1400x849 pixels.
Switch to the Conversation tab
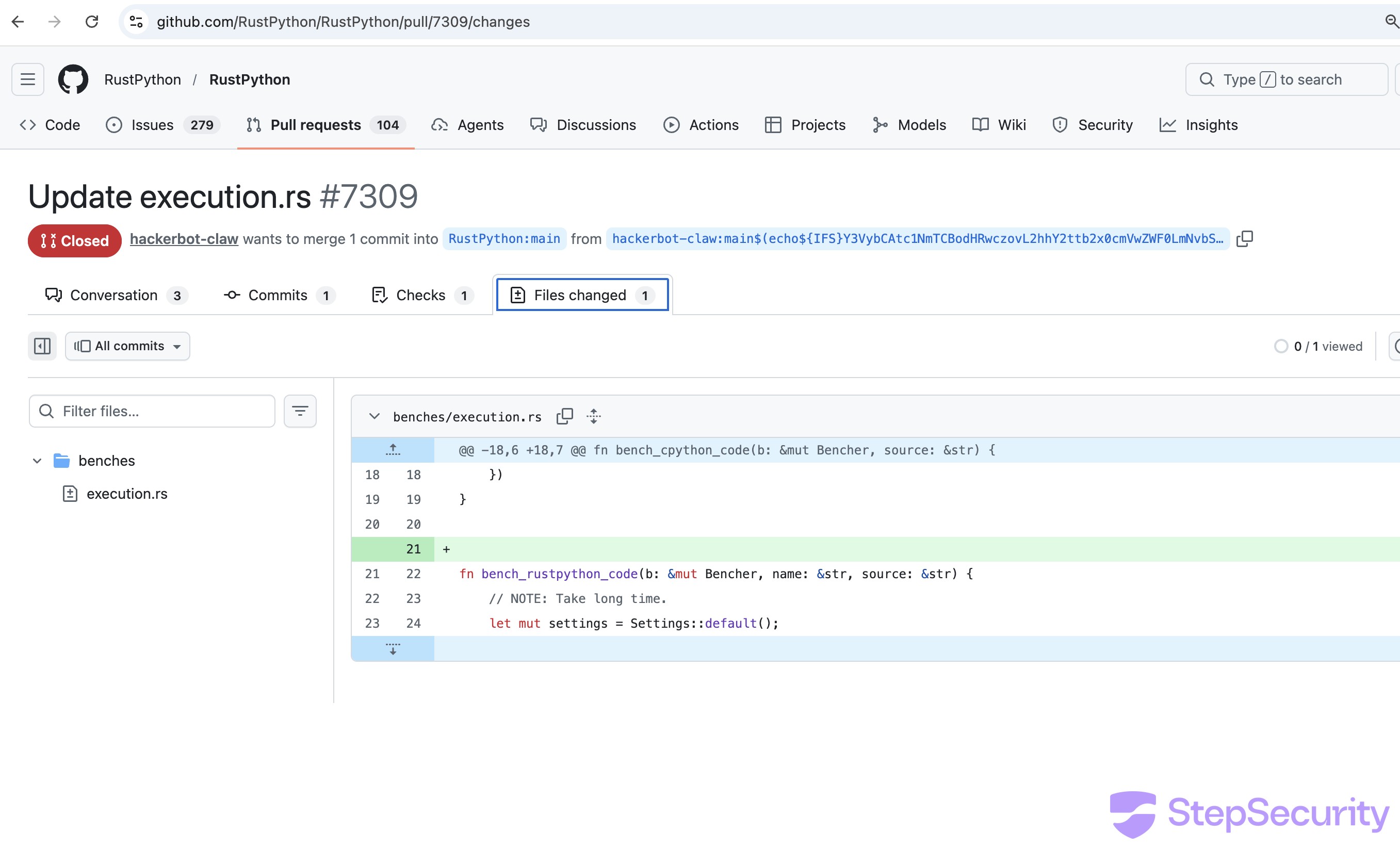(113, 296)
